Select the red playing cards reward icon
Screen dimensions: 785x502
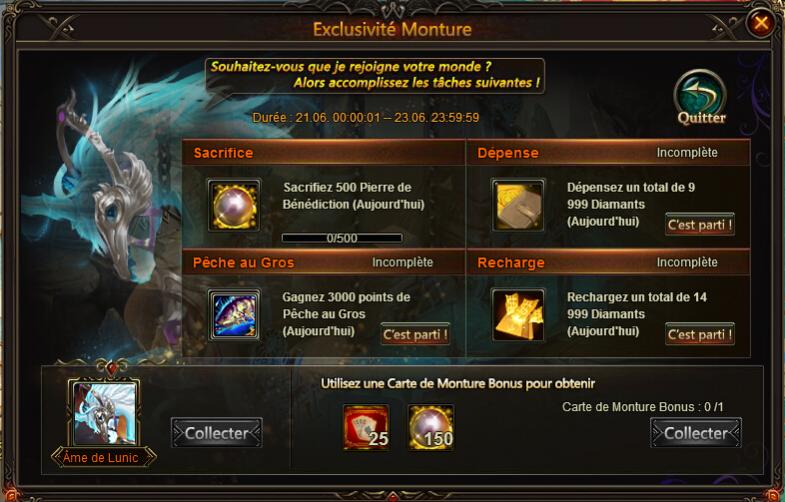366,427
